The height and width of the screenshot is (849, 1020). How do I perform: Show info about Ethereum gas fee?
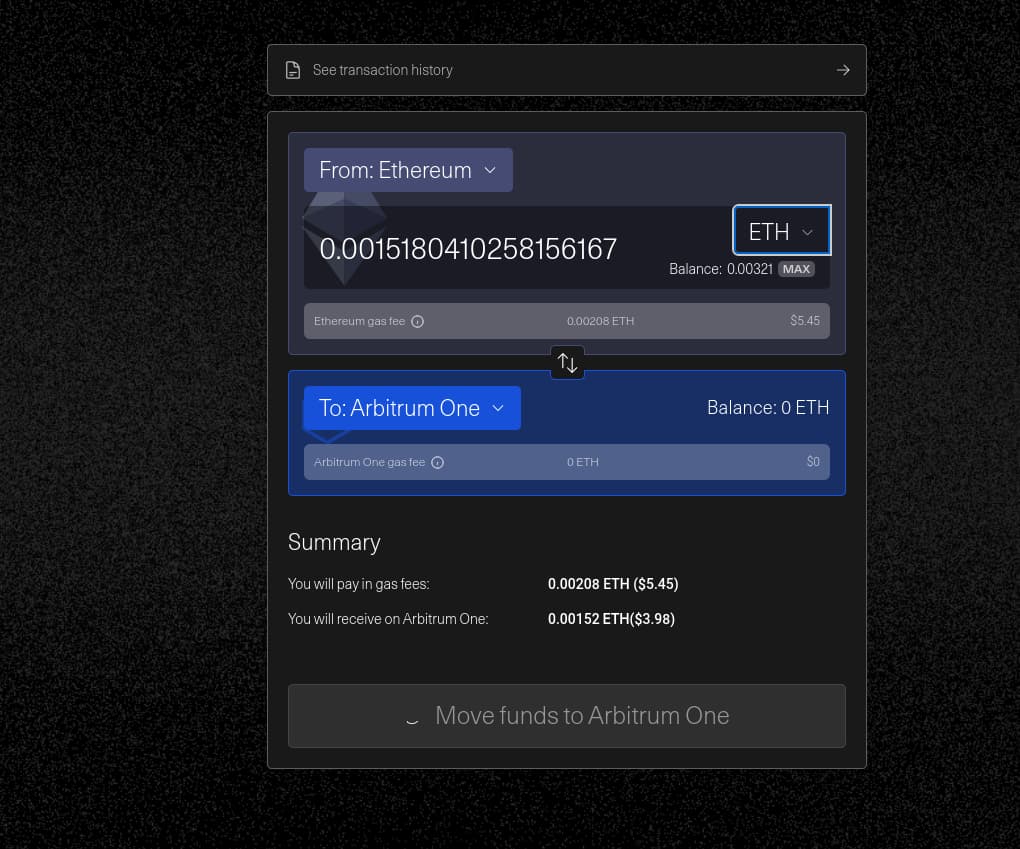tap(418, 321)
